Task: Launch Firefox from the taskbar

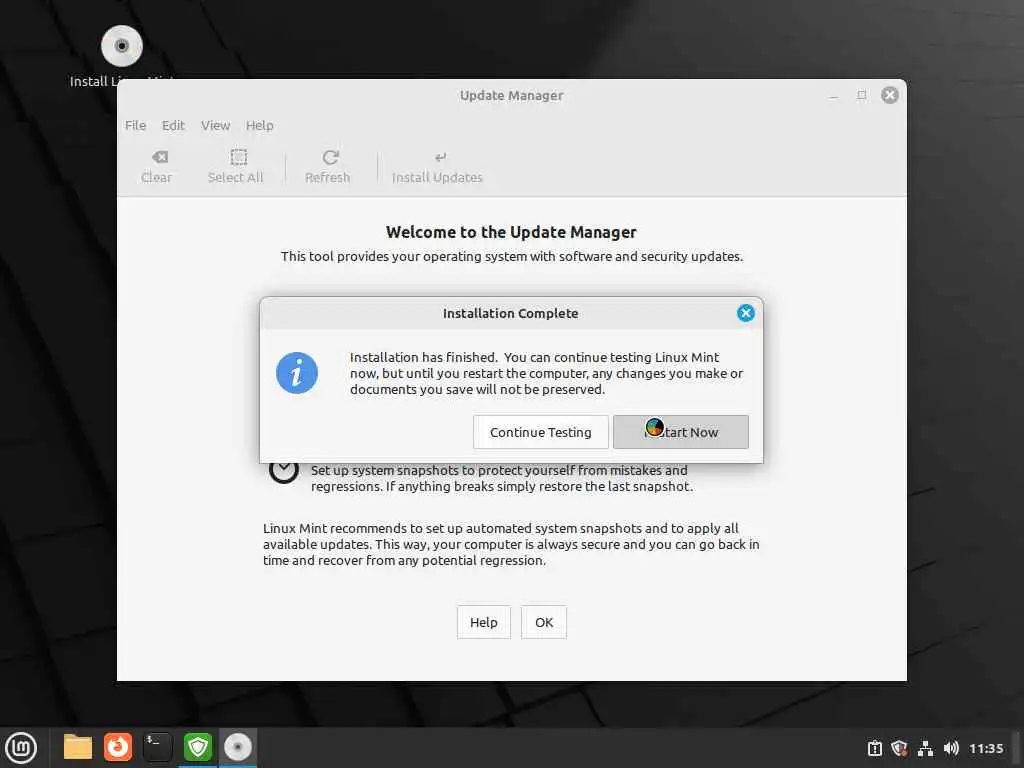Action: pyautogui.click(x=118, y=747)
